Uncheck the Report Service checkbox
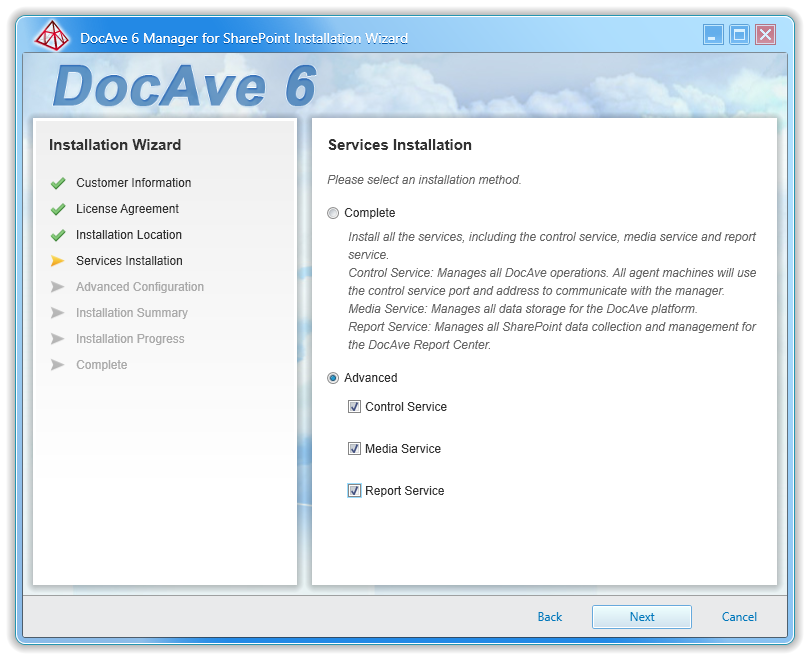Viewport: 808px width, 661px height. point(354,490)
